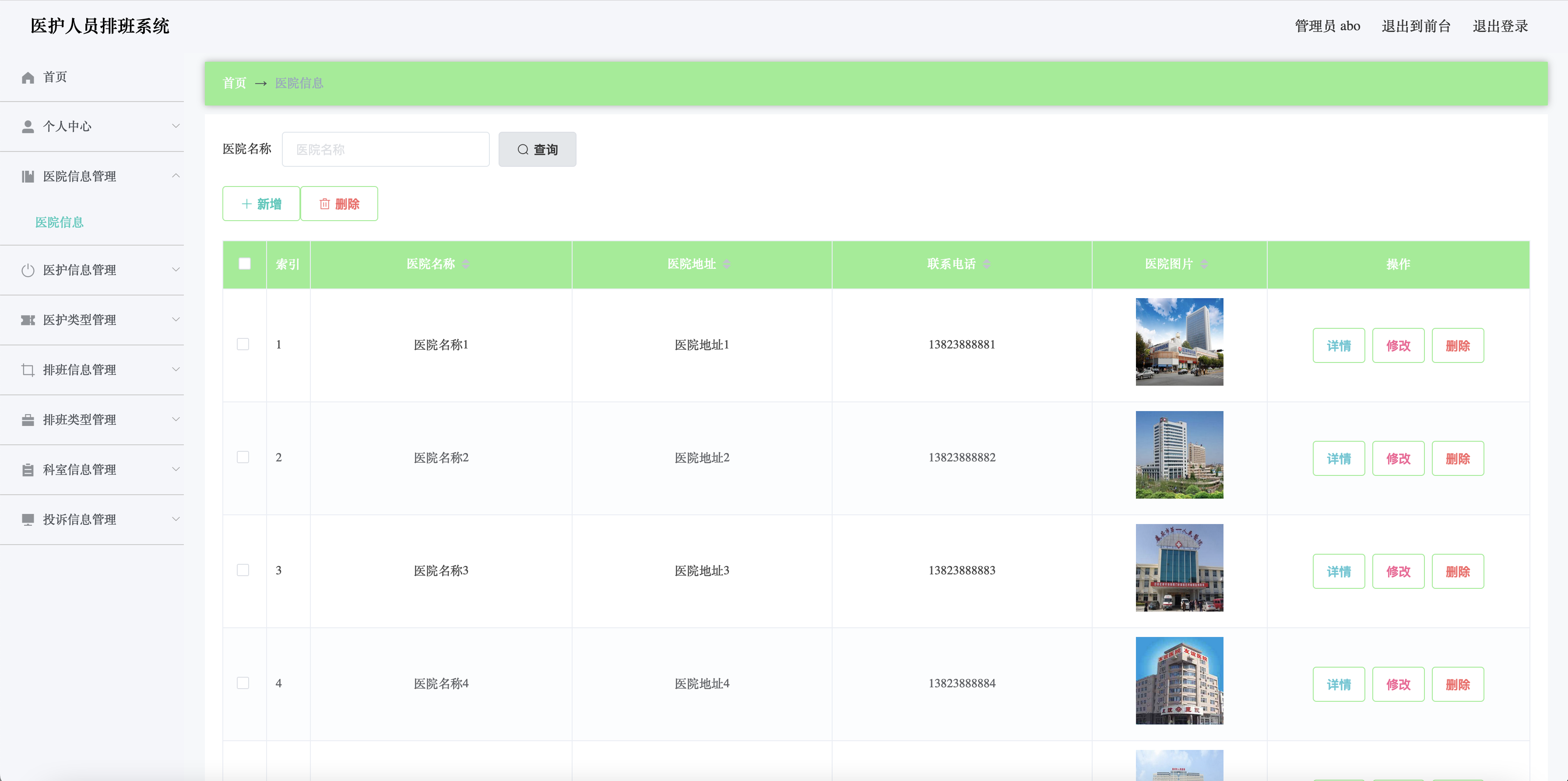Expand the 个人中心 menu chevron
This screenshot has width=1568, height=781.
pos(176,126)
